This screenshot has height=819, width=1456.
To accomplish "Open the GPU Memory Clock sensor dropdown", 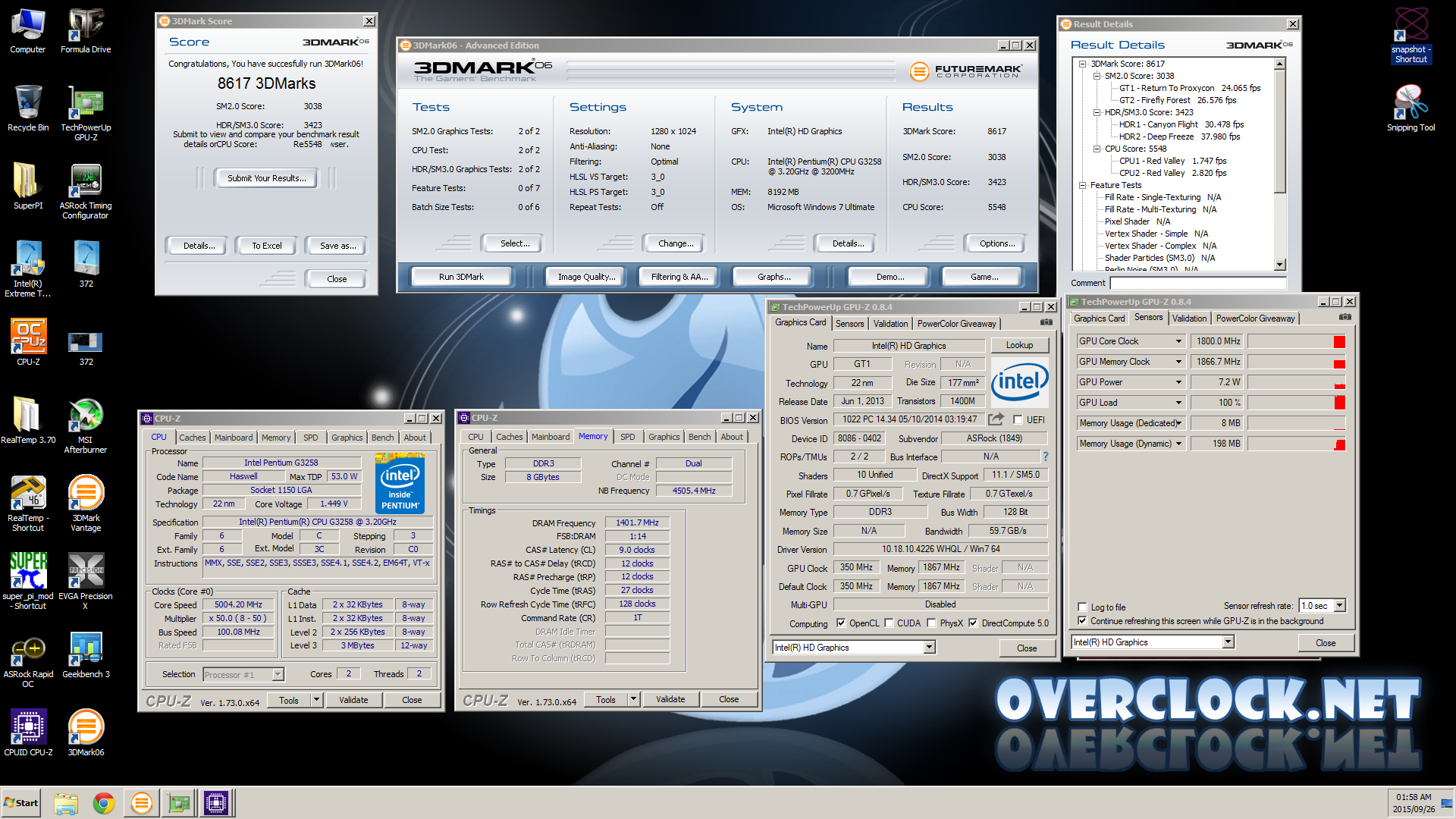I will [x=1178, y=362].
